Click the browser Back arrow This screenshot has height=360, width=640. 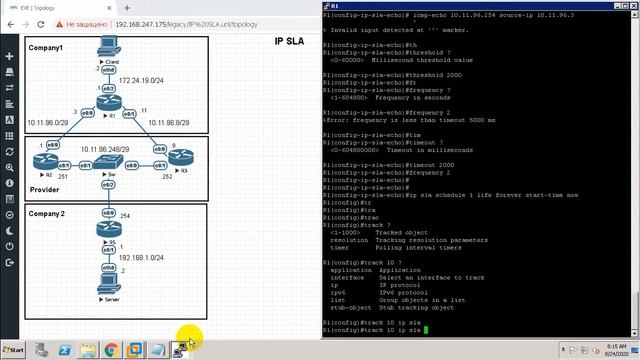pyautogui.click(x=11, y=24)
